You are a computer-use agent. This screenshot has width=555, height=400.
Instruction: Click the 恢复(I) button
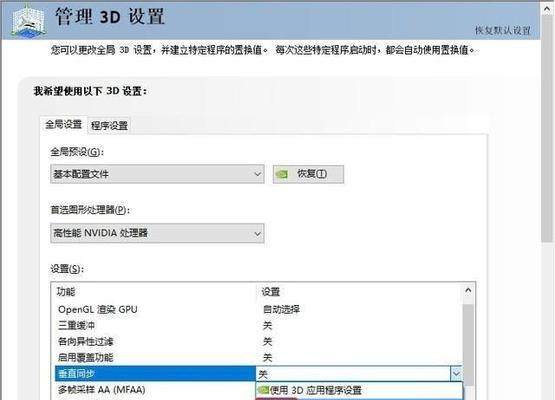(308, 174)
